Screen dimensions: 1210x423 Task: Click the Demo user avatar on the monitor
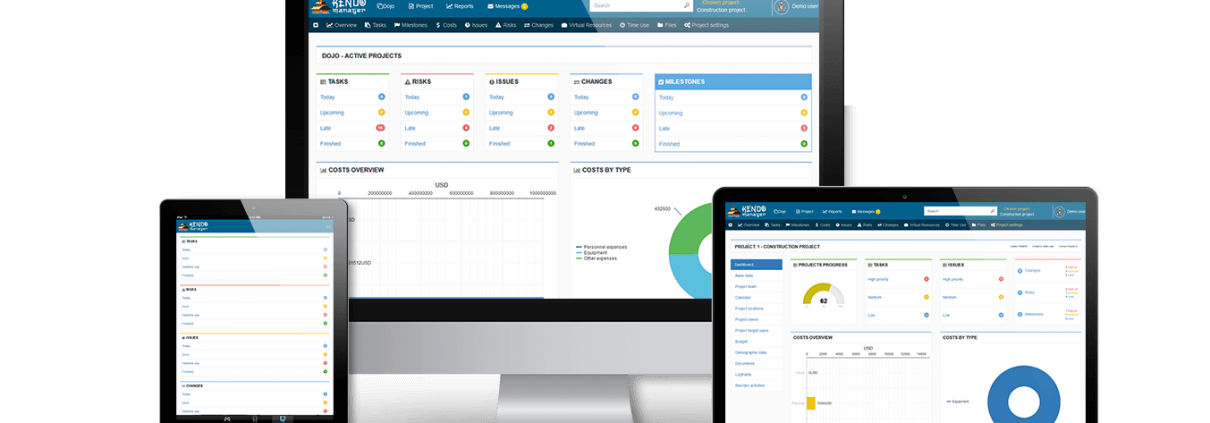click(781, 7)
